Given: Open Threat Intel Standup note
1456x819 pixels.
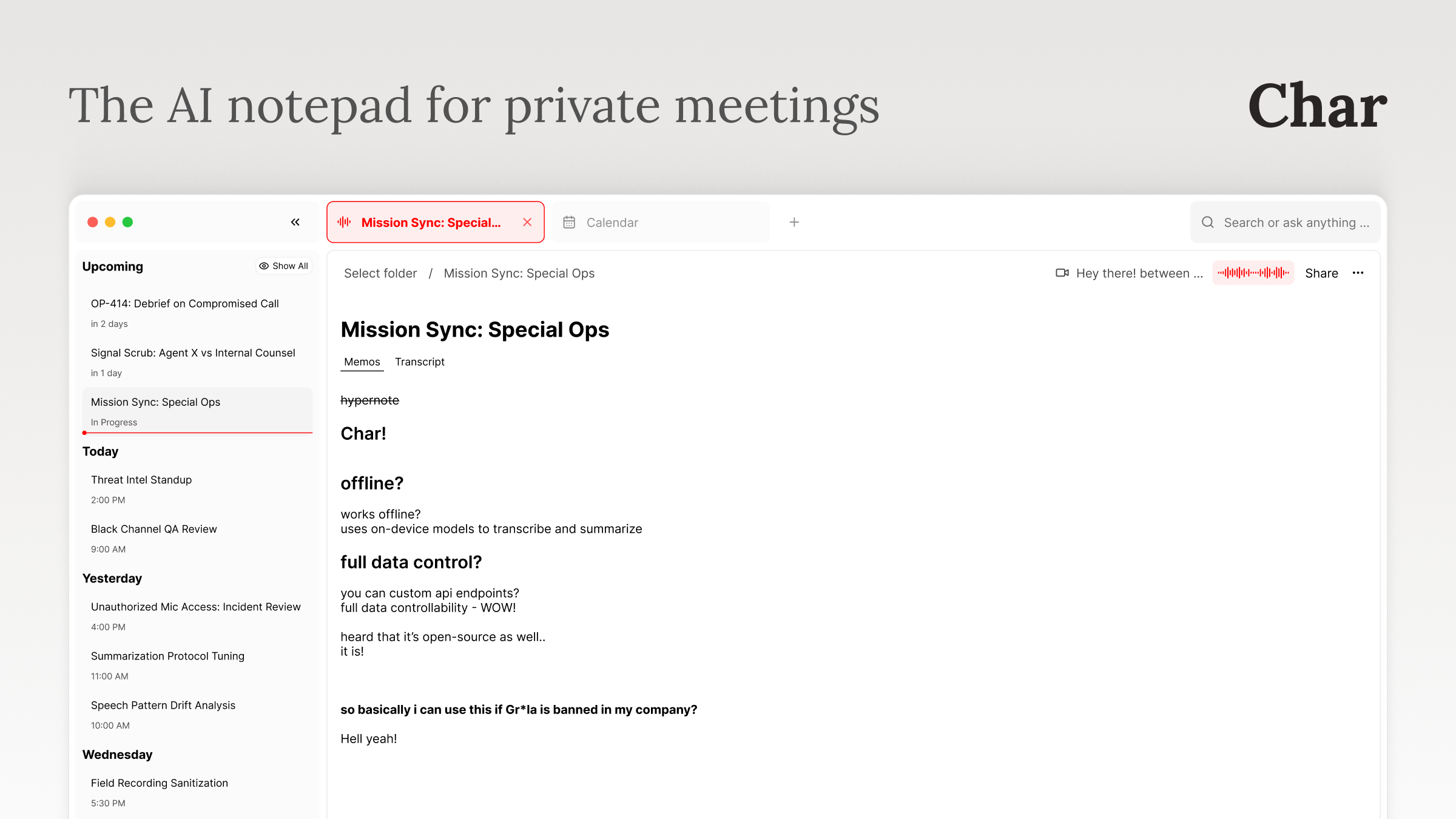Looking at the screenshot, I should pos(141,480).
